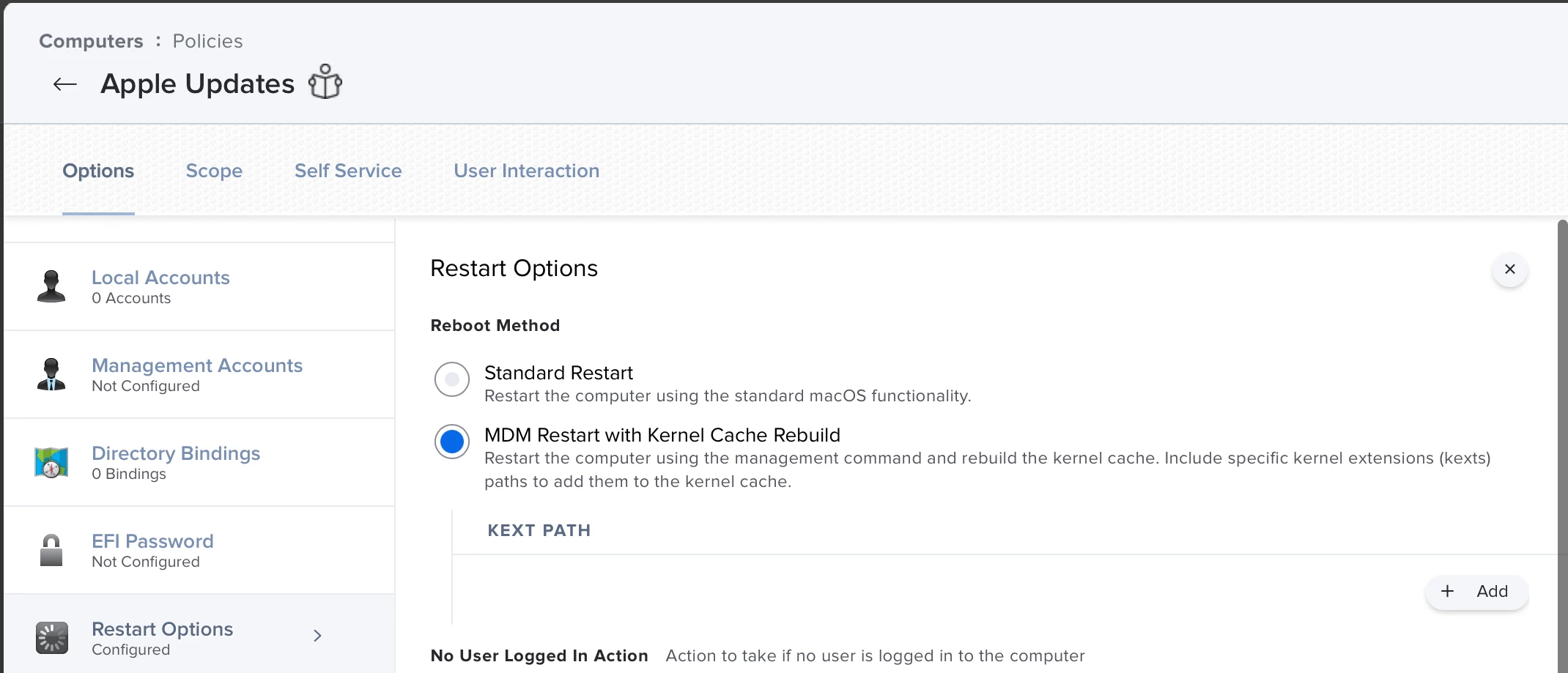
Task: Go back using the left arrow icon
Action: (64, 84)
